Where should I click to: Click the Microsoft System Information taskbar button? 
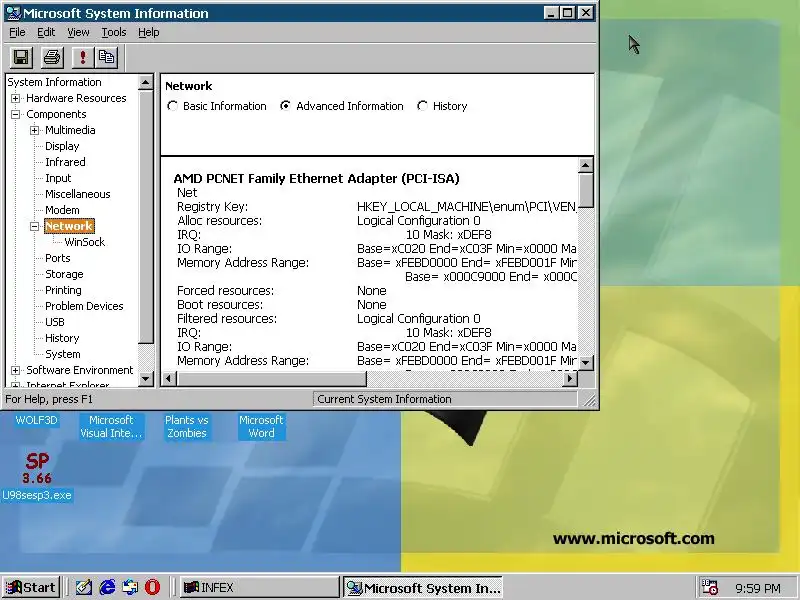tap(422, 588)
